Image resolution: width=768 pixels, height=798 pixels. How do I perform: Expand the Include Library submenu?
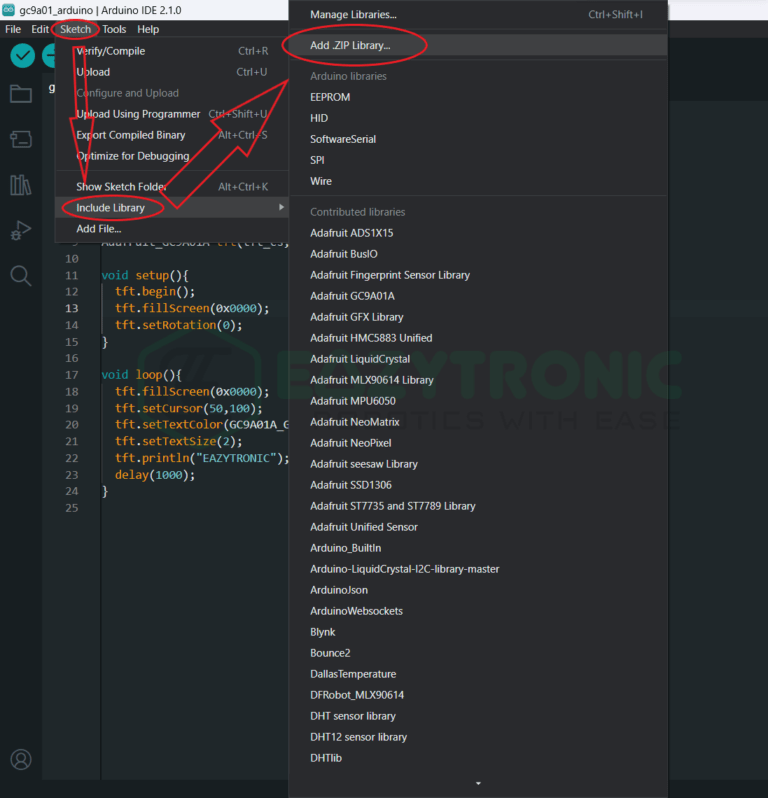[111, 208]
